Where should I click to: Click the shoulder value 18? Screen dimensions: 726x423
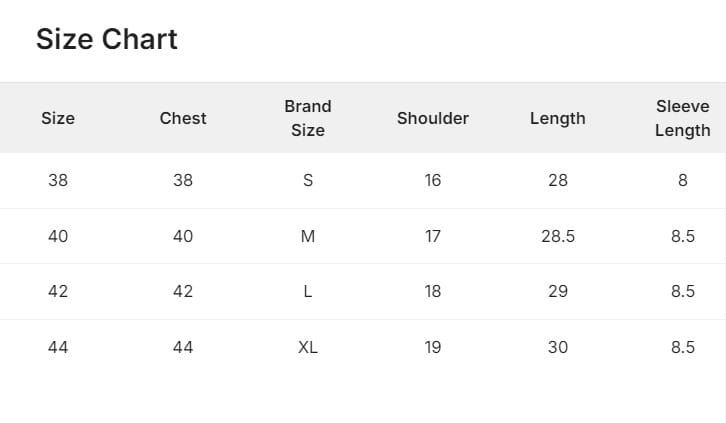[433, 292]
